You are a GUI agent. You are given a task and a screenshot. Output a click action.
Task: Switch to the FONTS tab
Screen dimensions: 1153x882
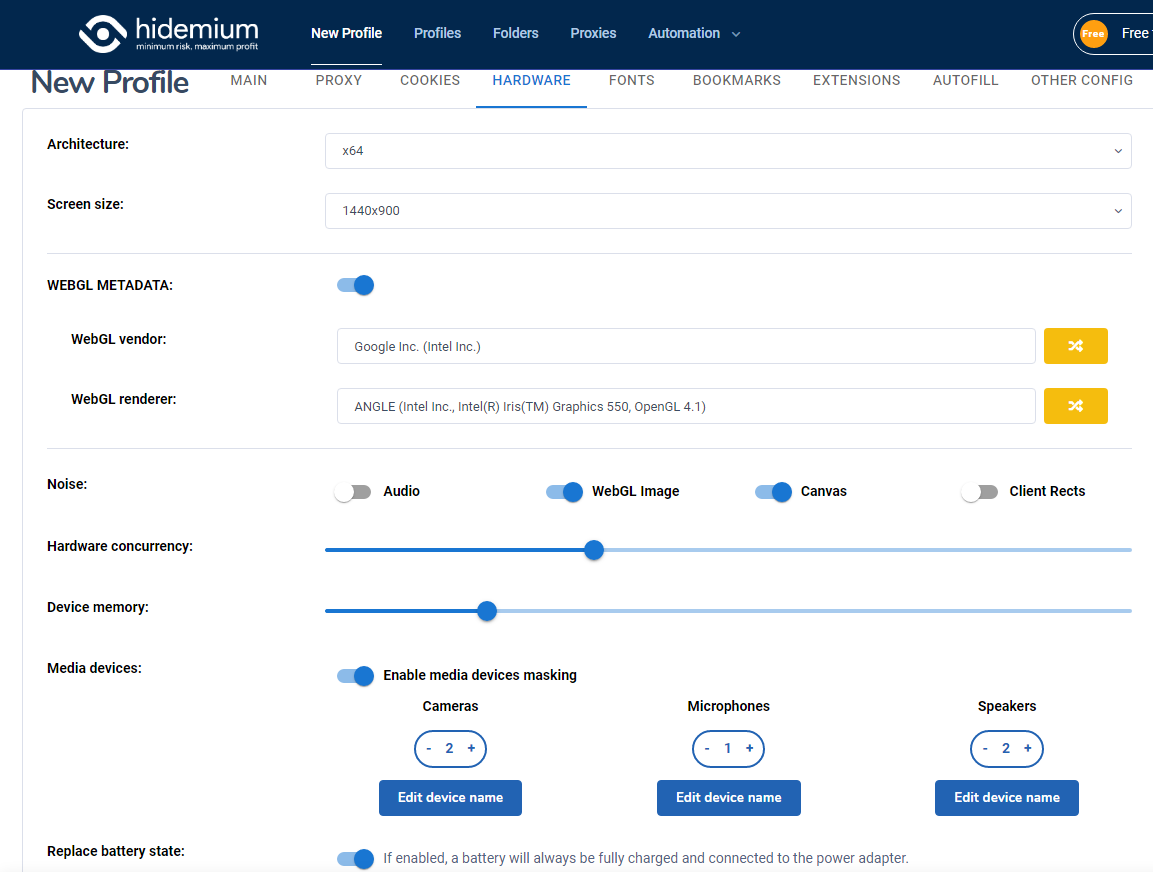pyautogui.click(x=631, y=80)
